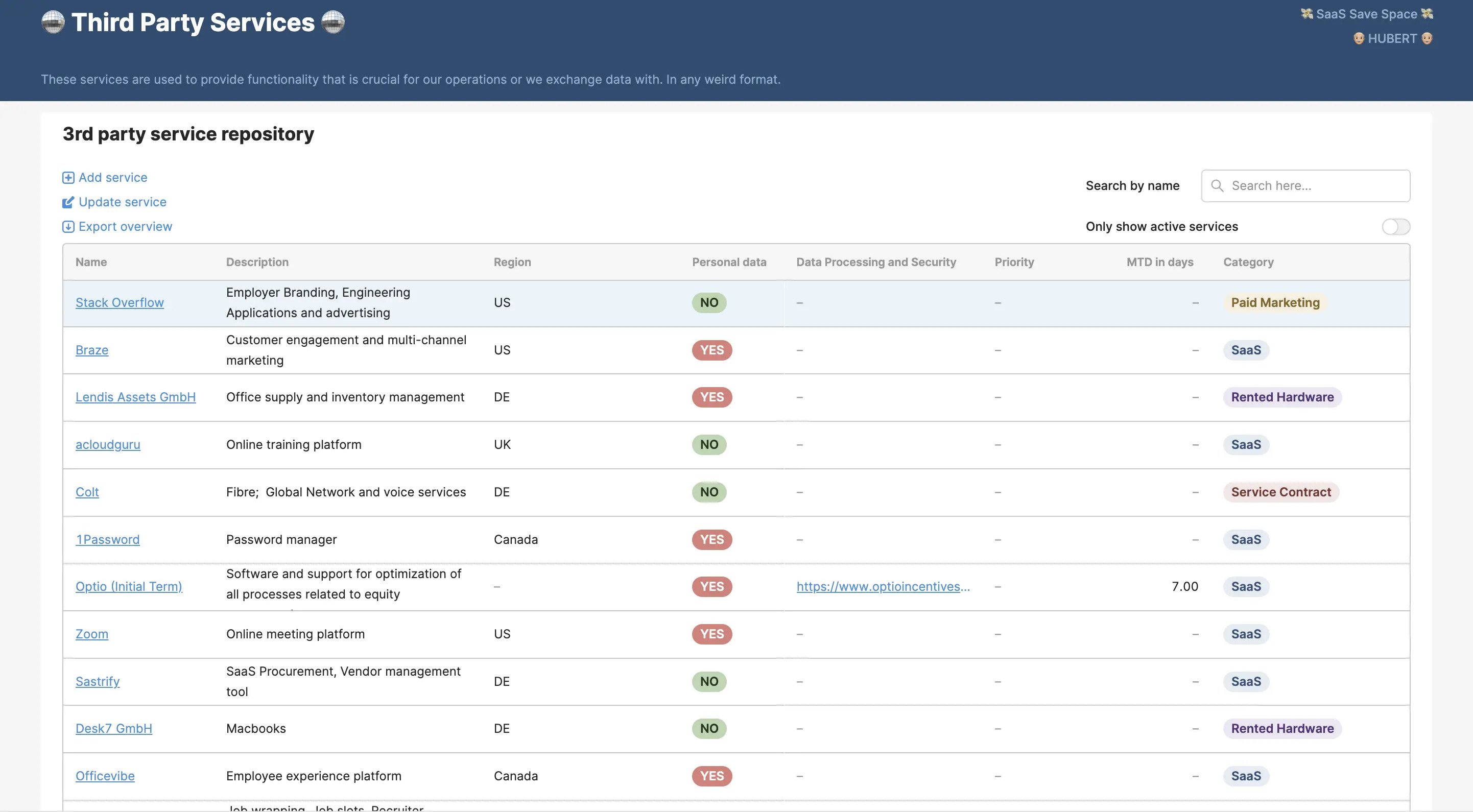This screenshot has width=1473, height=812.
Task: Click the Add service plus icon
Action: (x=68, y=178)
